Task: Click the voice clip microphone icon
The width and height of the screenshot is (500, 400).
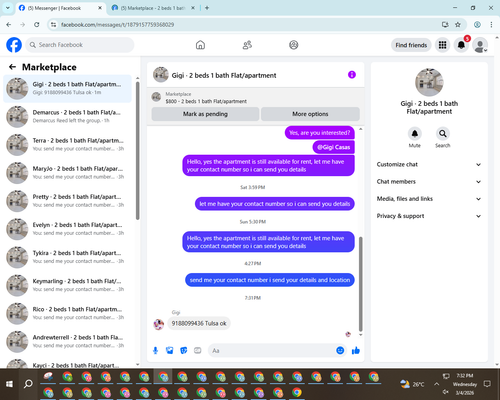Action: (155, 350)
